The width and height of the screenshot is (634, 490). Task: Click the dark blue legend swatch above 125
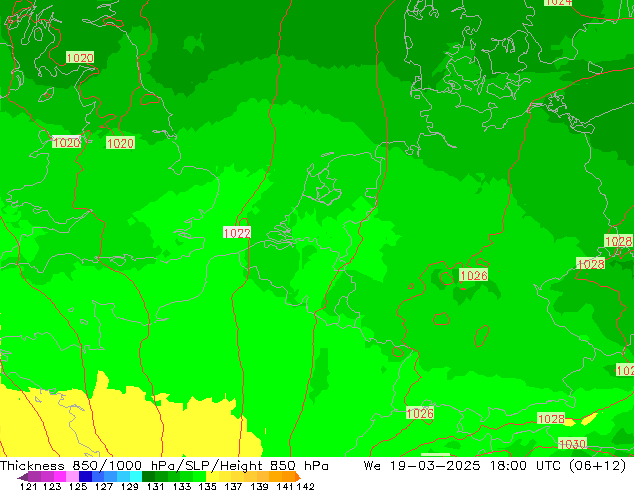coord(84,476)
